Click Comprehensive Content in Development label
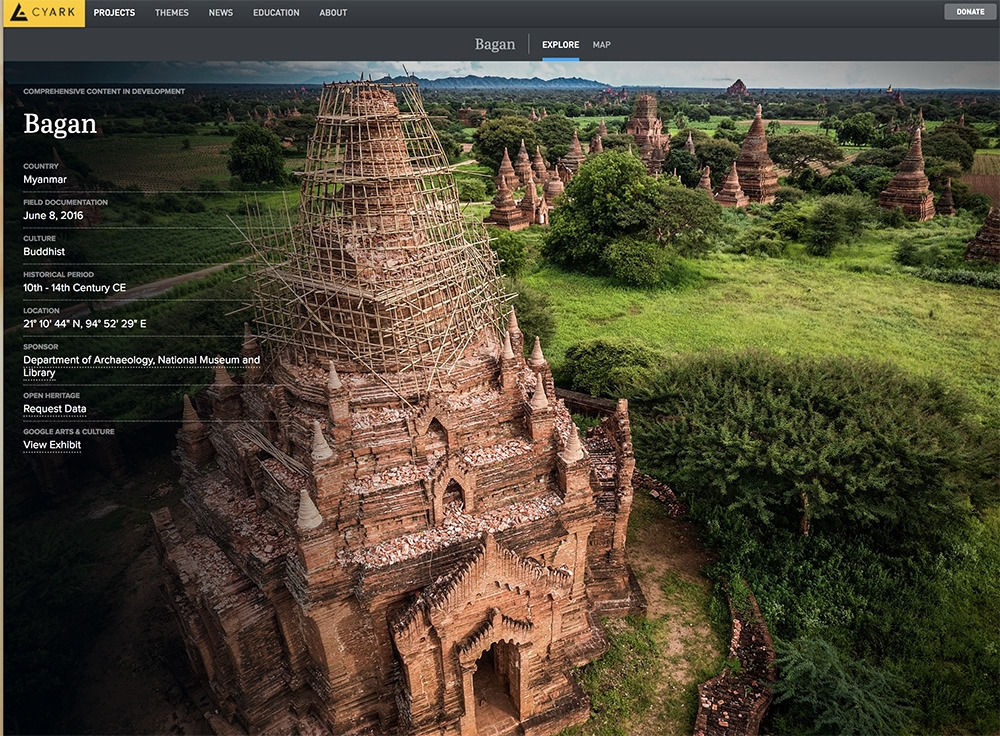 104,91
